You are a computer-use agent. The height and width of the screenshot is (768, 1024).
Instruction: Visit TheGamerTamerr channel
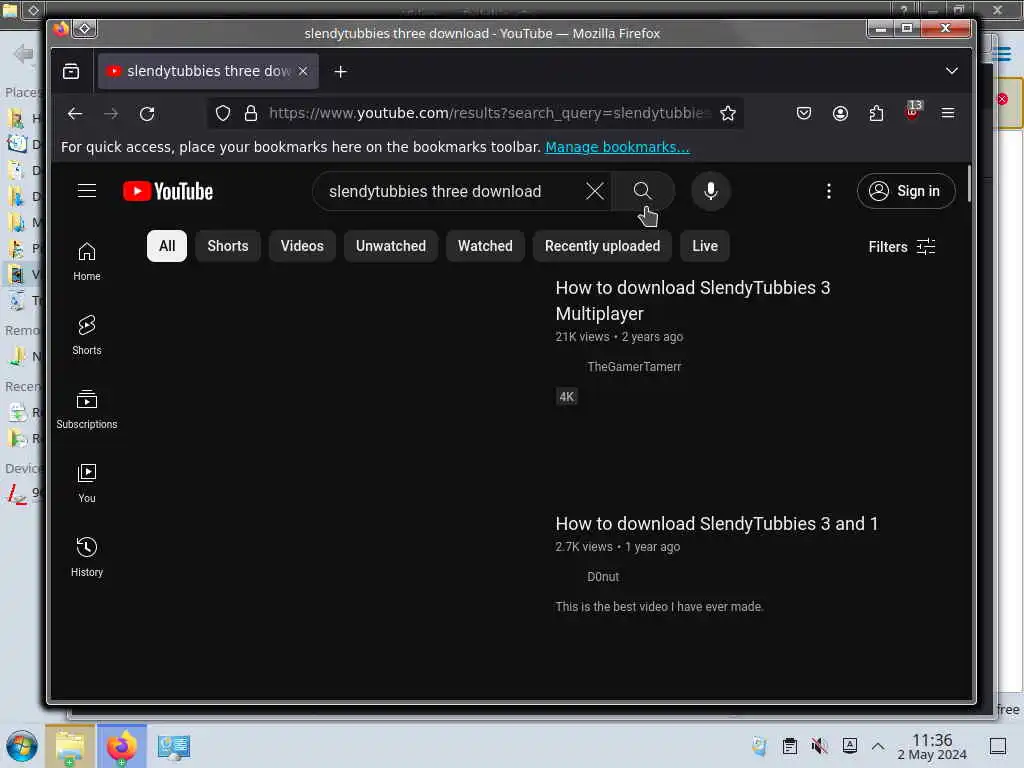(x=633, y=367)
